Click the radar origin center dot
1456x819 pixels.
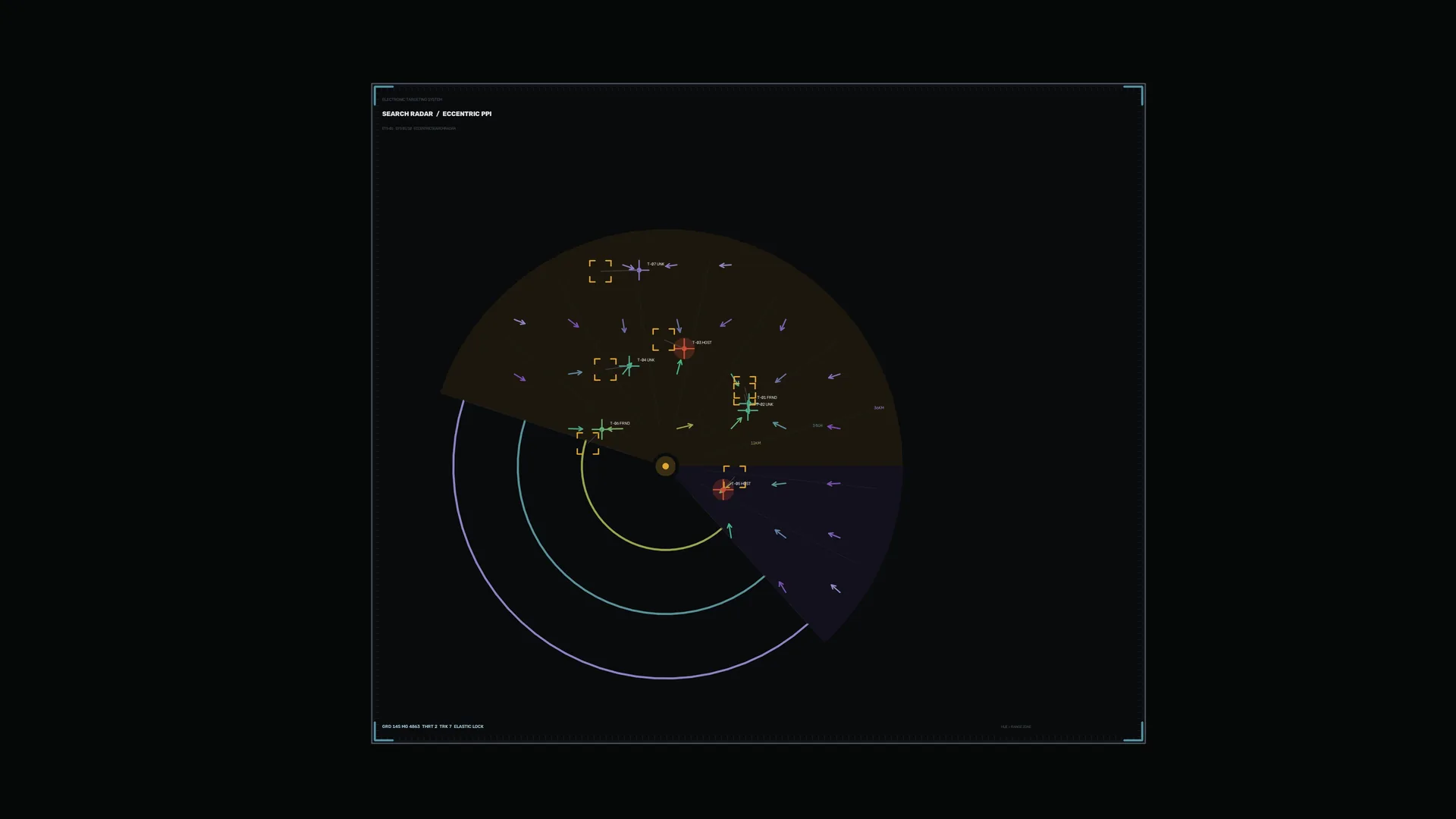(665, 466)
